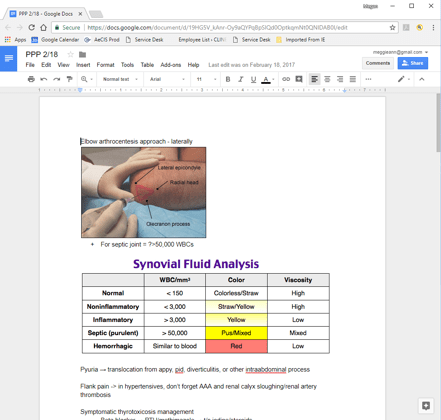Open the Employee List bookmark
Screen dimensions: 441x420
pos(202,40)
